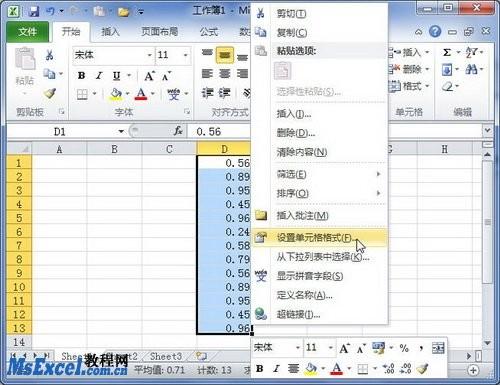The width and height of the screenshot is (500, 385).
Task: Decrease font size with ribbon shrink-font icon
Action: pyautogui.click(x=166, y=76)
